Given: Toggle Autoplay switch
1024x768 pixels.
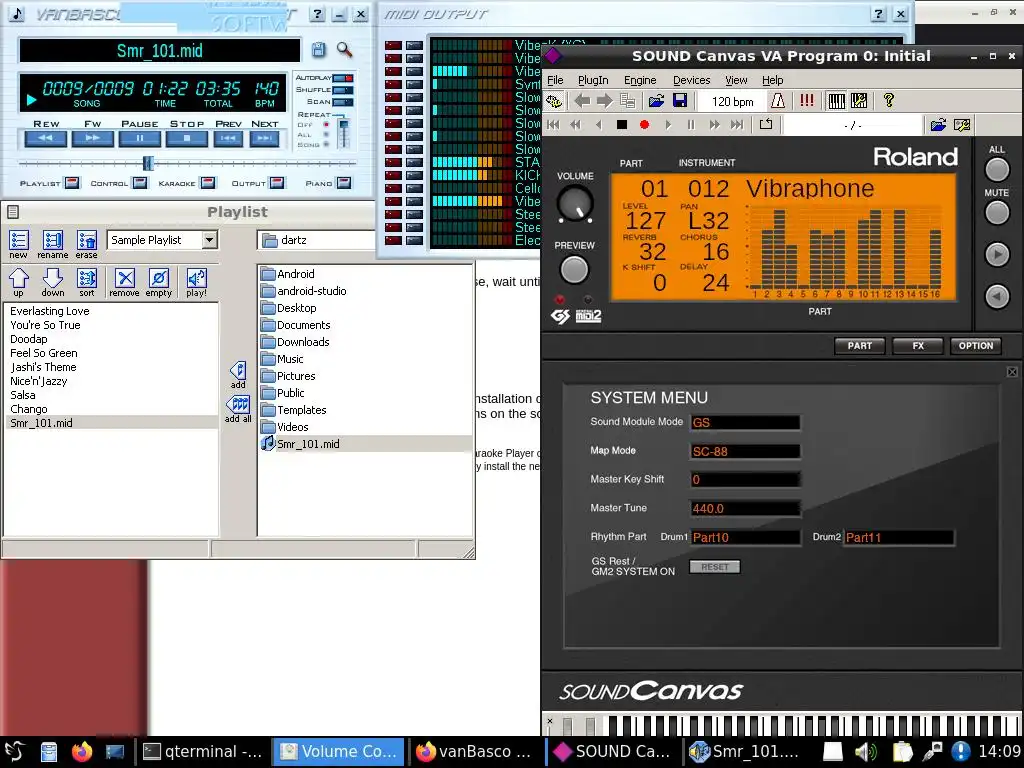Looking at the screenshot, I should tap(343, 78).
